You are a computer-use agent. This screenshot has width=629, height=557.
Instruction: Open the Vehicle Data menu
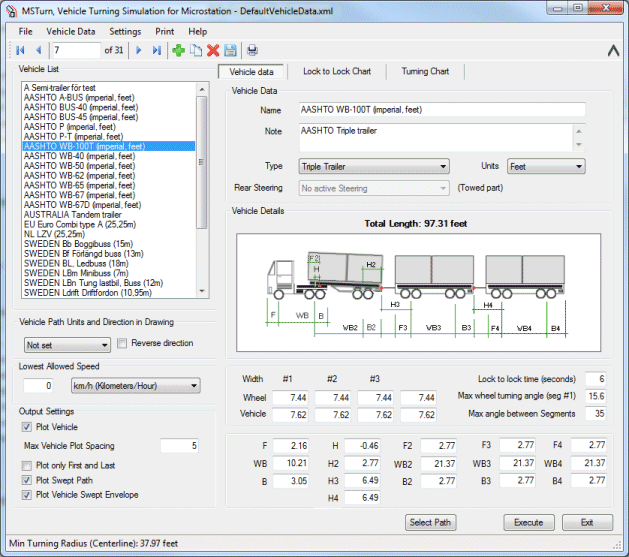coord(71,32)
